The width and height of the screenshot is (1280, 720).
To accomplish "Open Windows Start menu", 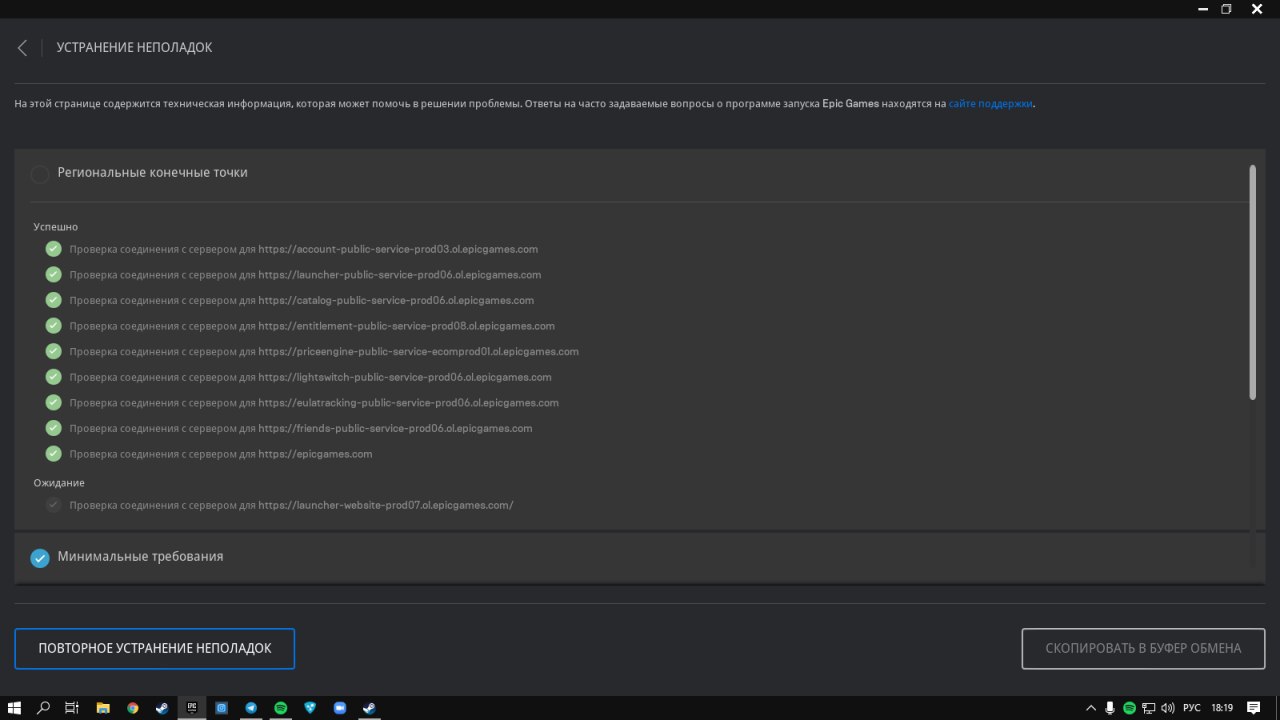I will [x=14, y=707].
